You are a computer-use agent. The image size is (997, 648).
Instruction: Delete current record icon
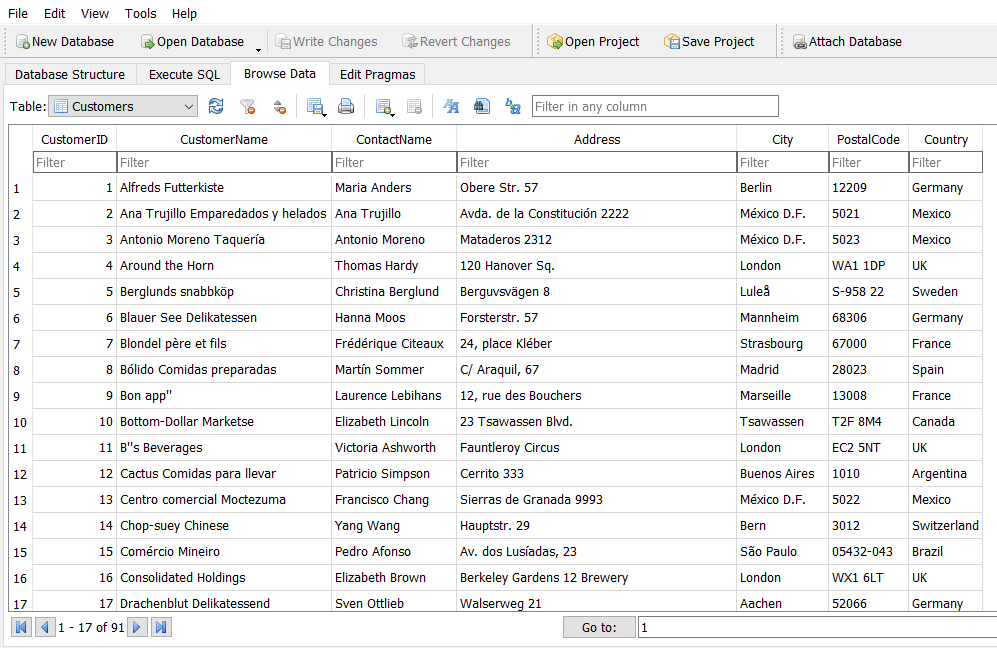point(415,106)
